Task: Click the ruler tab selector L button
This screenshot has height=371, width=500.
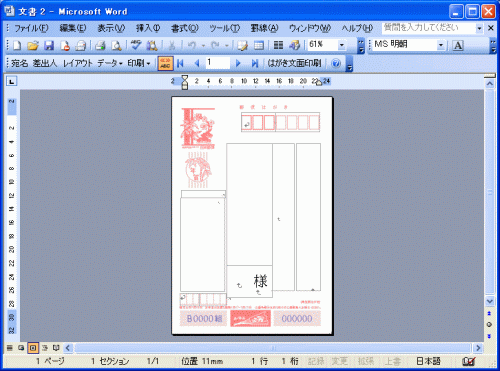Action: point(12,81)
